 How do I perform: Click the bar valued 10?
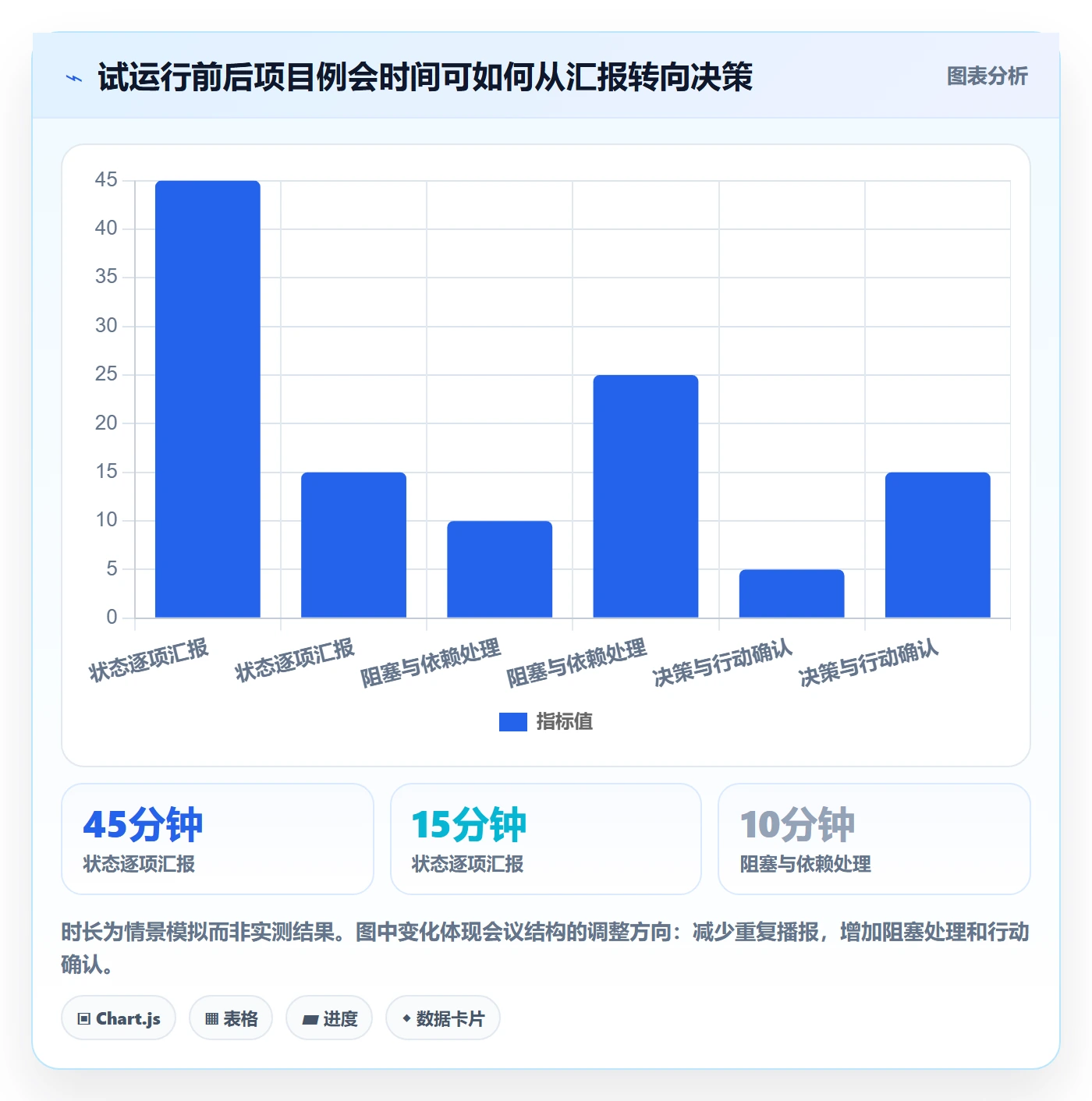500,569
